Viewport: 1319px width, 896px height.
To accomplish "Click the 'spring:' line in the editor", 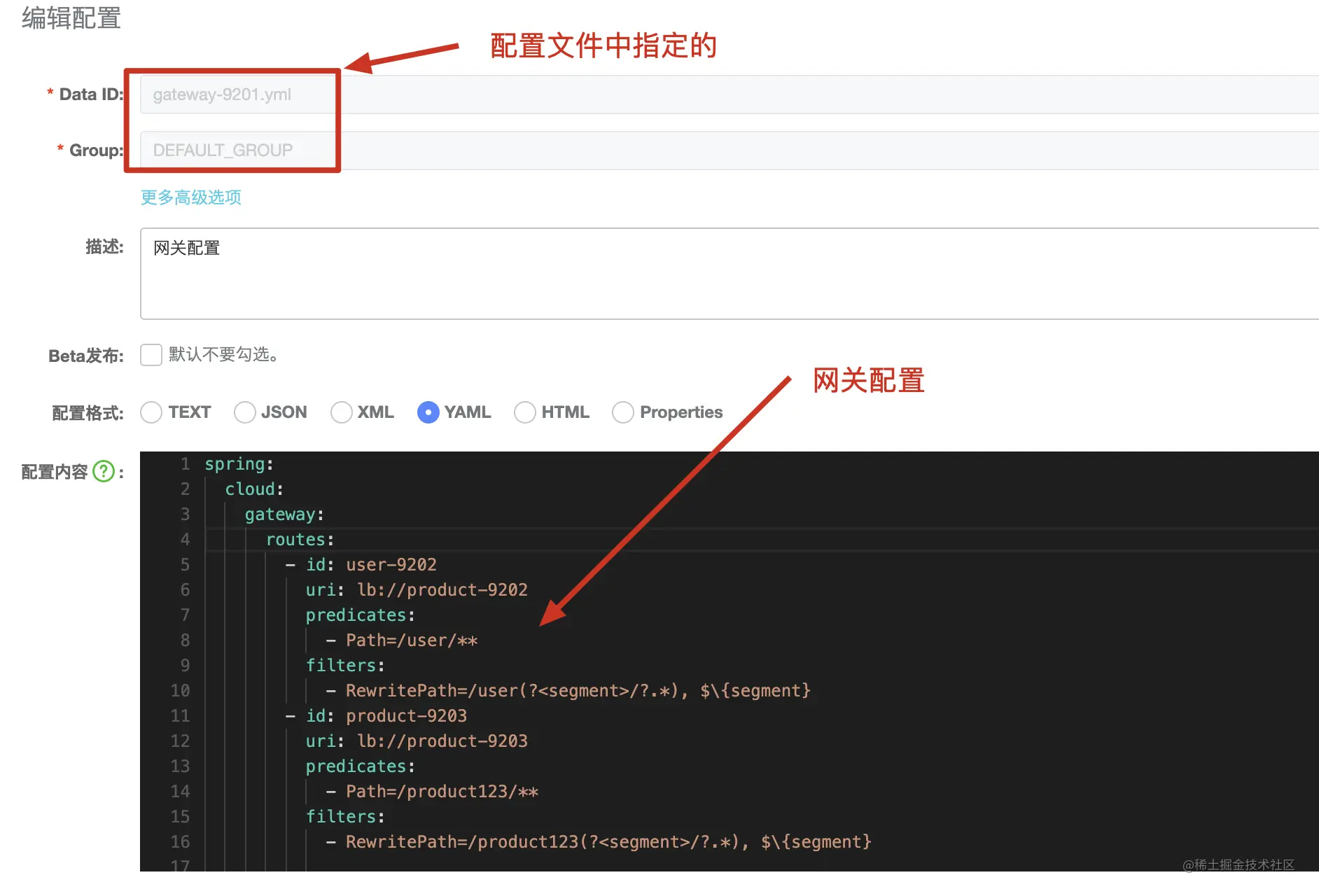I will coord(239,464).
